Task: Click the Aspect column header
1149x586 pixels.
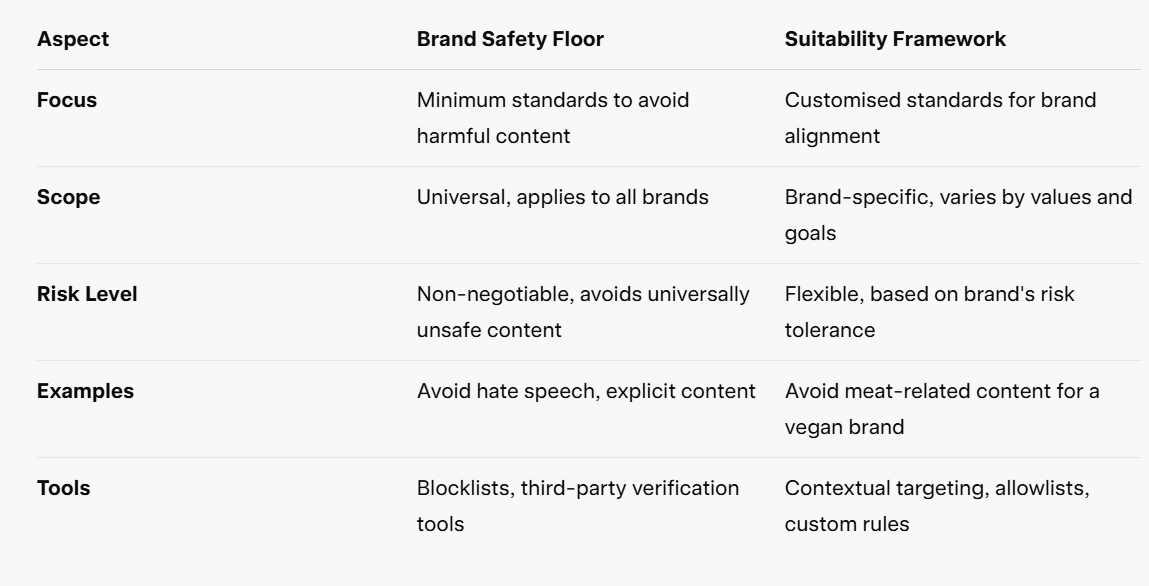Action: (73, 40)
